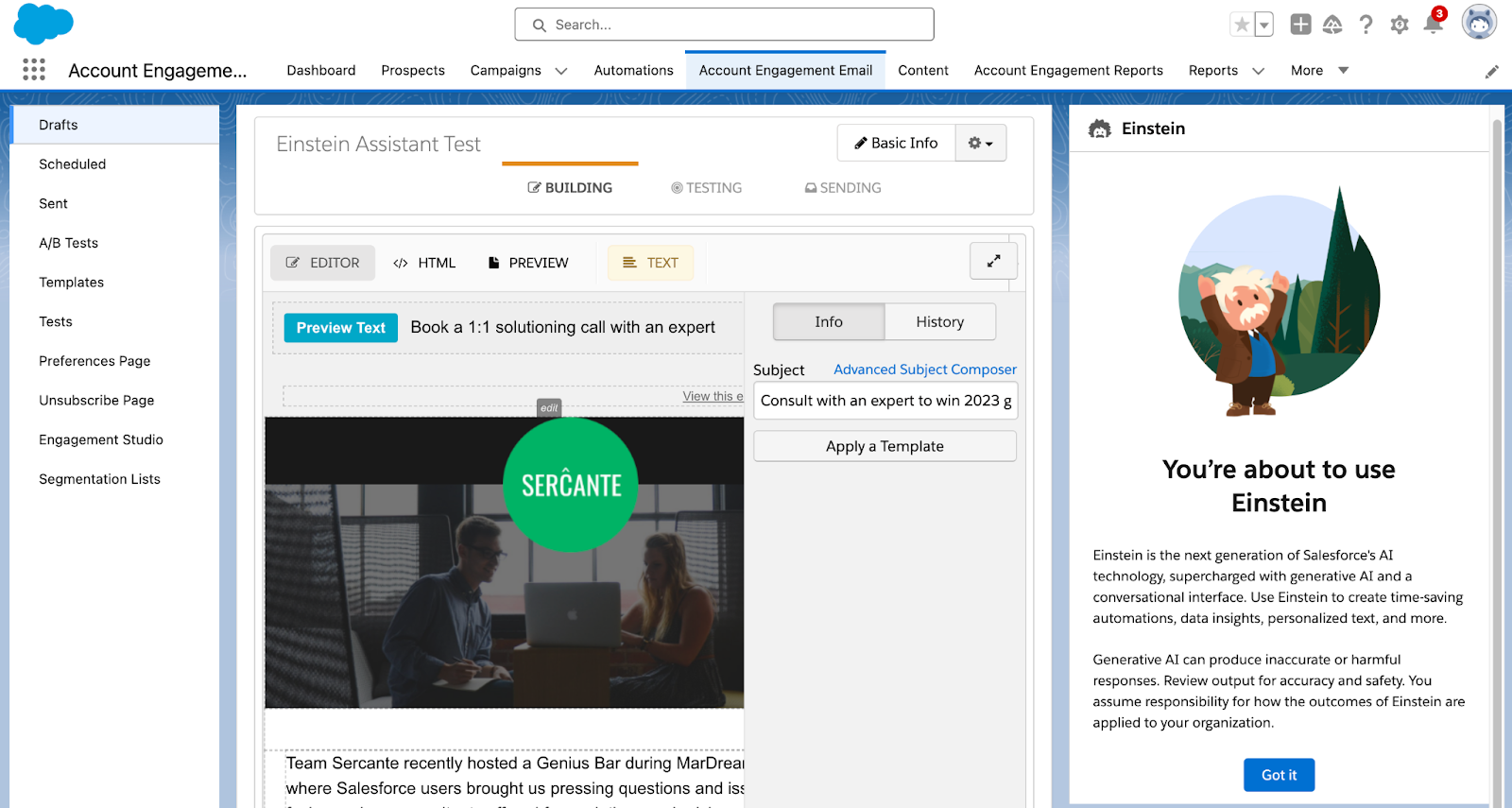Click the Subject line input field

(885, 401)
